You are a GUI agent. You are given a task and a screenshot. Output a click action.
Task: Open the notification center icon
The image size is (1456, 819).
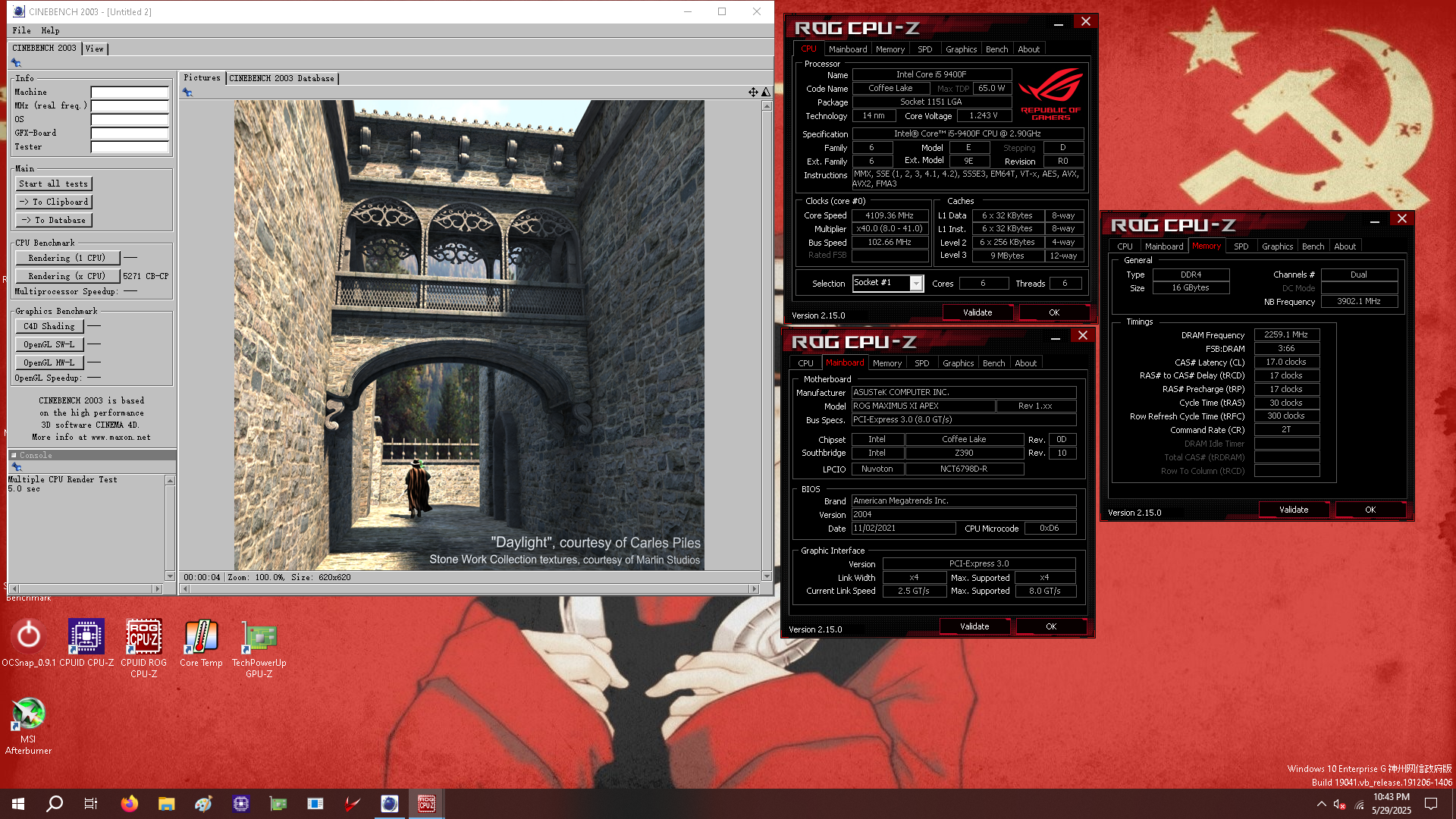[1431, 804]
